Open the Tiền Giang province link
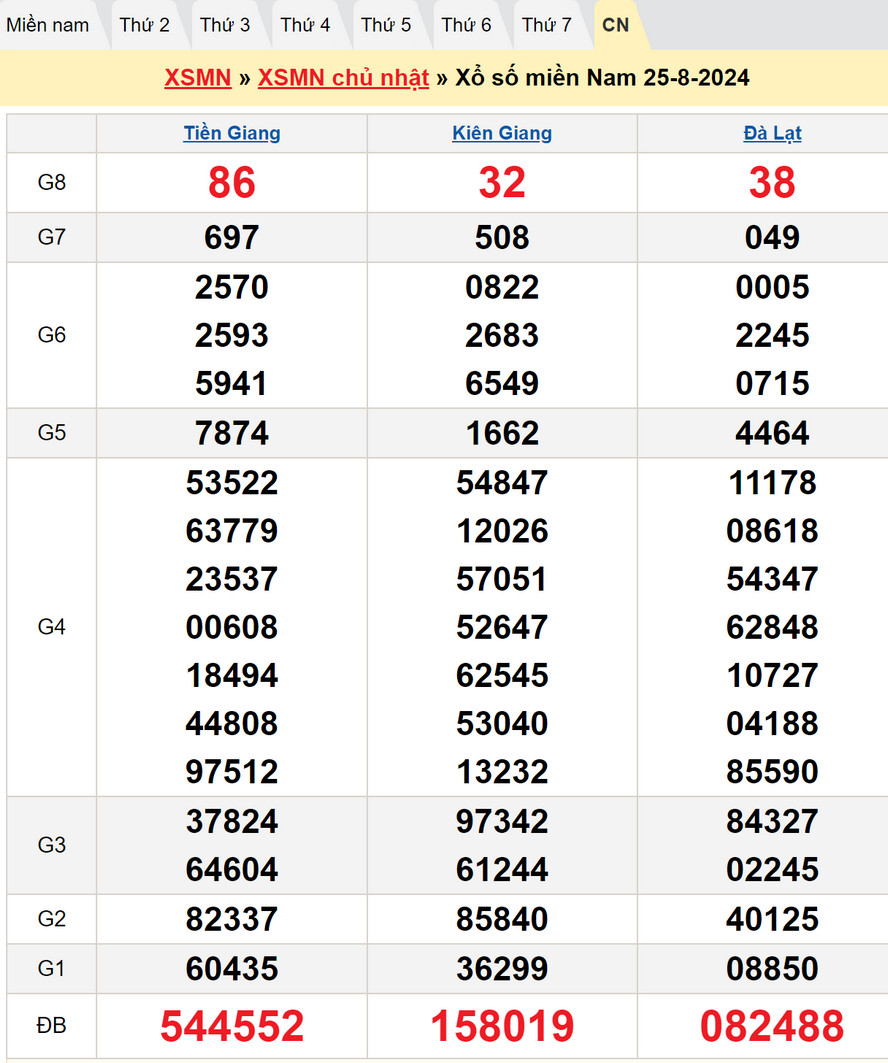Image resolution: width=888 pixels, height=1063 pixels. click(x=232, y=133)
